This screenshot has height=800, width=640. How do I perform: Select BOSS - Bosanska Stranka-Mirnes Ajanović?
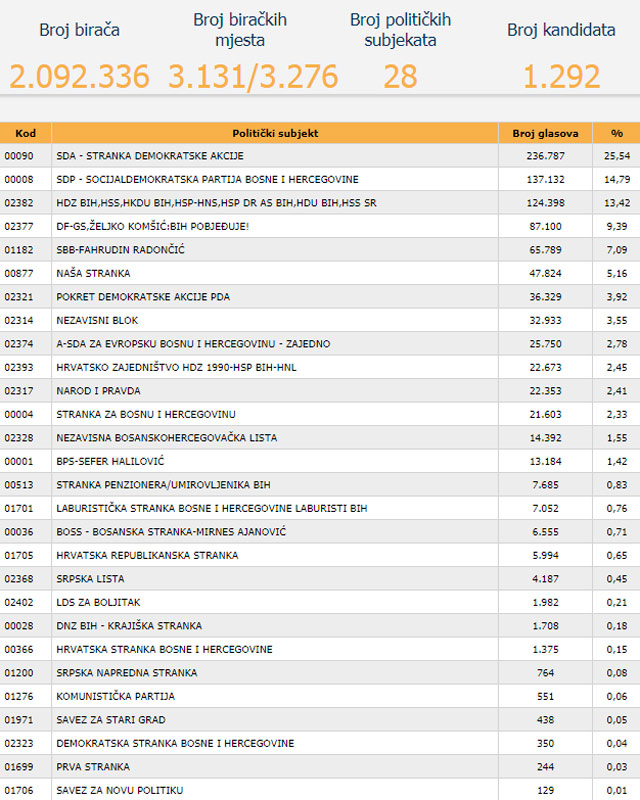click(x=171, y=531)
